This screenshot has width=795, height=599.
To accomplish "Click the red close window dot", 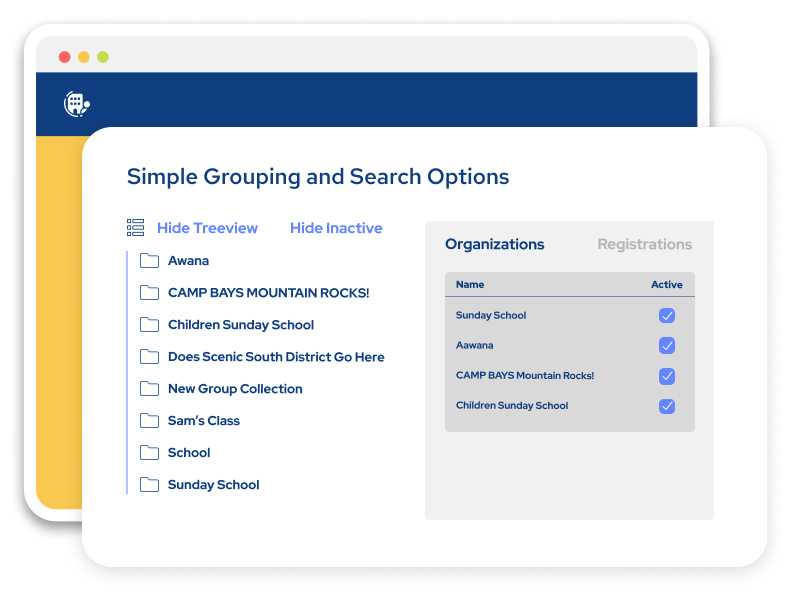I will [64, 57].
